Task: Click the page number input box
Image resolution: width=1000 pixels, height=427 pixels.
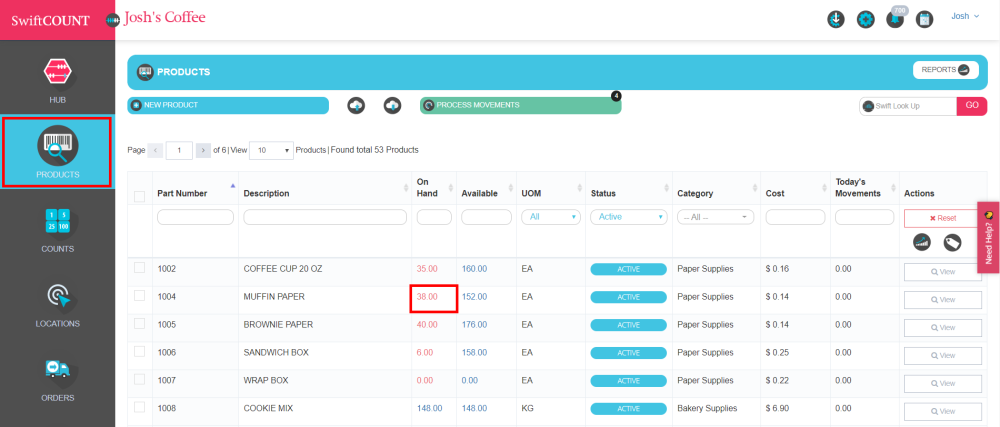Action: pyautogui.click(x=179, y=150)
